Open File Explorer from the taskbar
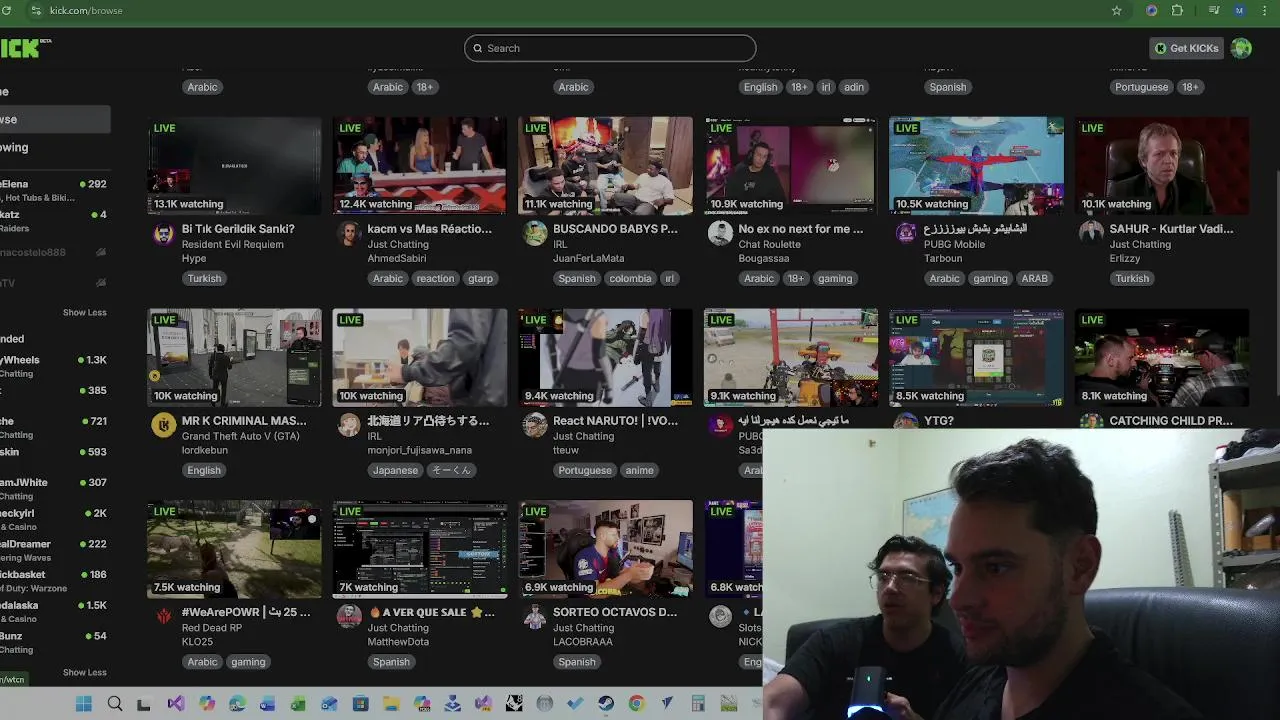 (391, 704)
